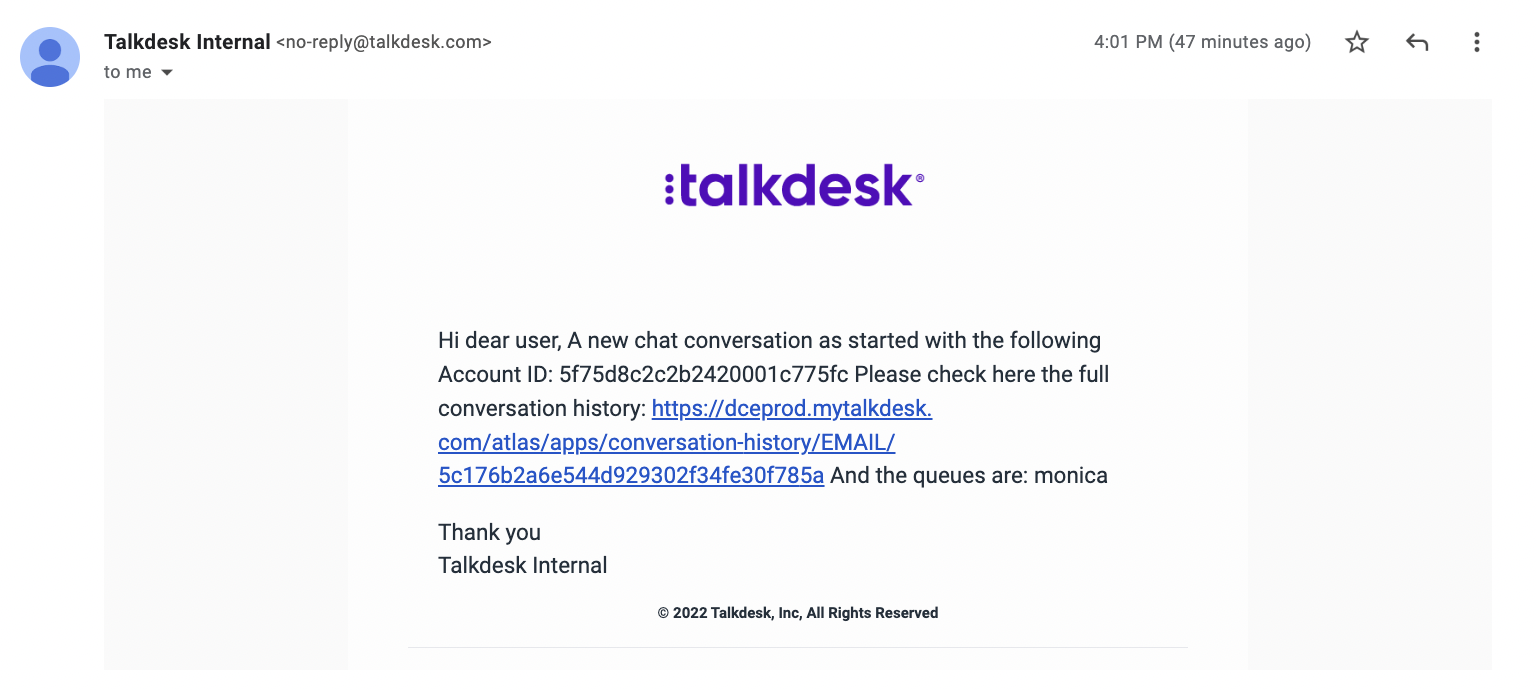Click the sender's profile avatar
Viewport: 1536px width, 690px height.
(50, 57)
